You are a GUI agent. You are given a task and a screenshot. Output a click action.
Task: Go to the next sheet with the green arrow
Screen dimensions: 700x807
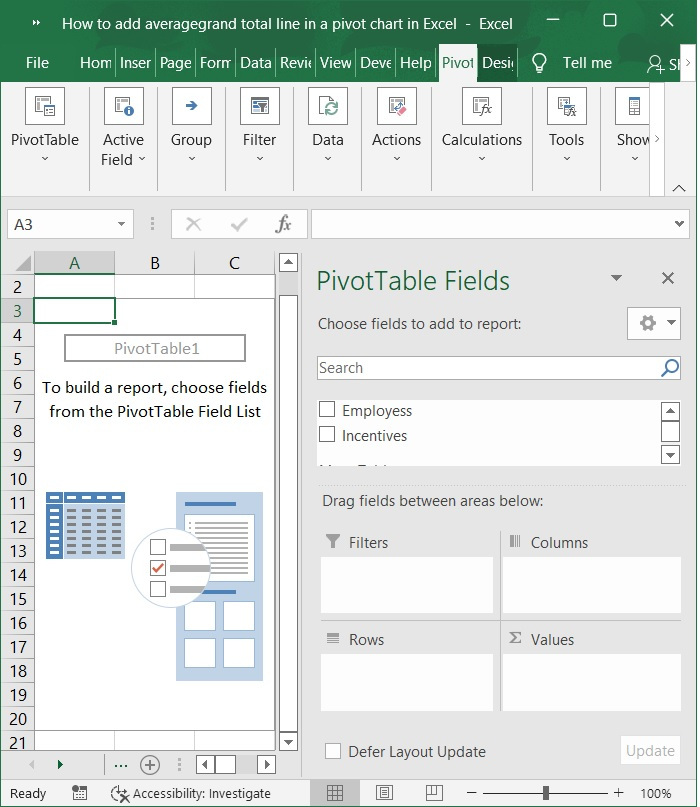(60, 764)
